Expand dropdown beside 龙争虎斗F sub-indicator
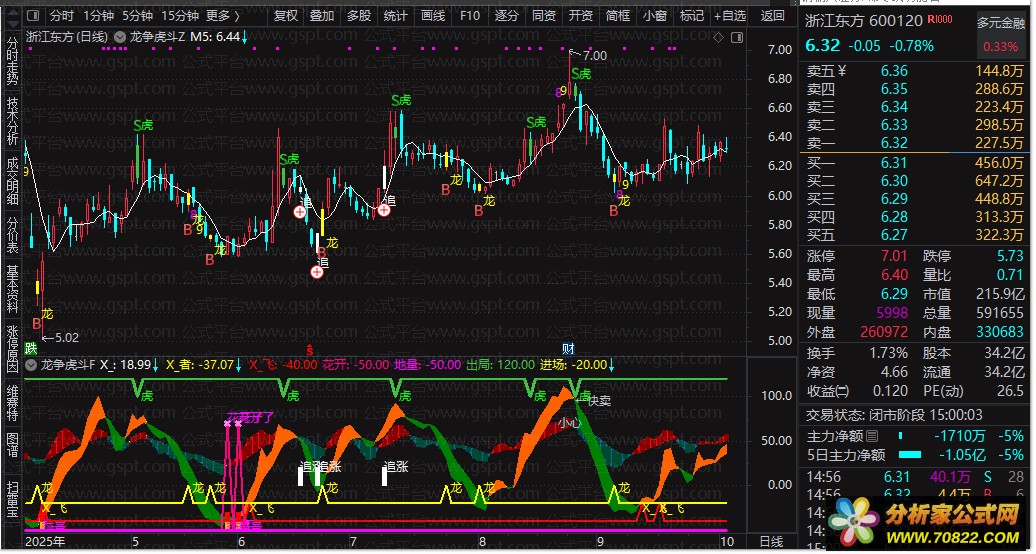The height and width of the screenshot is (554, 1036). pos(30,364)
